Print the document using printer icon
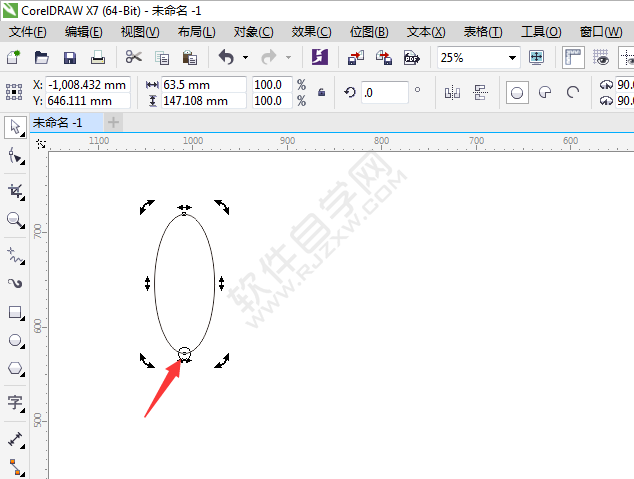The width and height of the screenshot is (634, 479). tap(98, 57)
